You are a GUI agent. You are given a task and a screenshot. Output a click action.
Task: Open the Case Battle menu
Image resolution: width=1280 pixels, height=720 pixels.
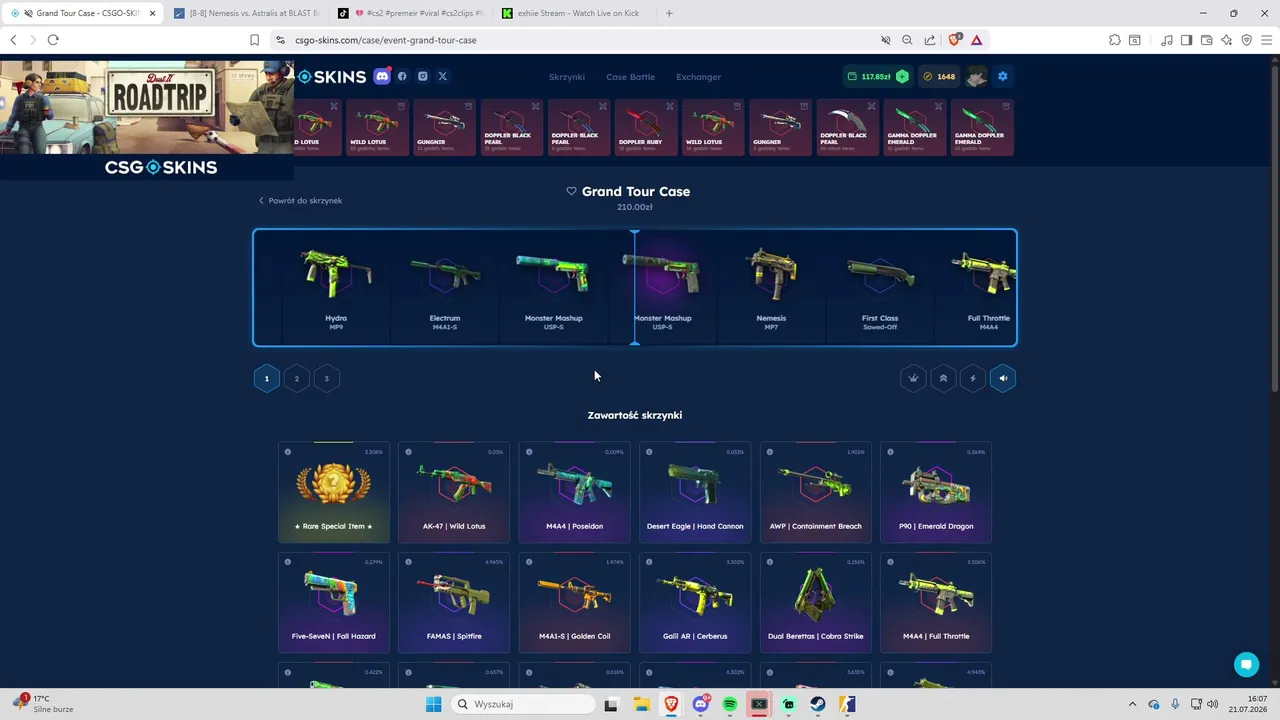(x=630, y=77)
